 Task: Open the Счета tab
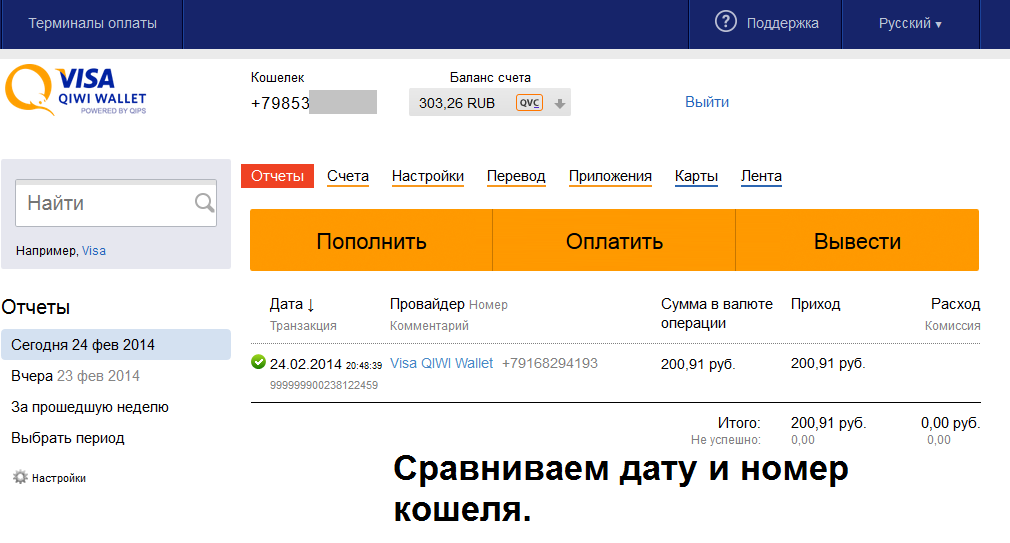click(x=348, y=176)
